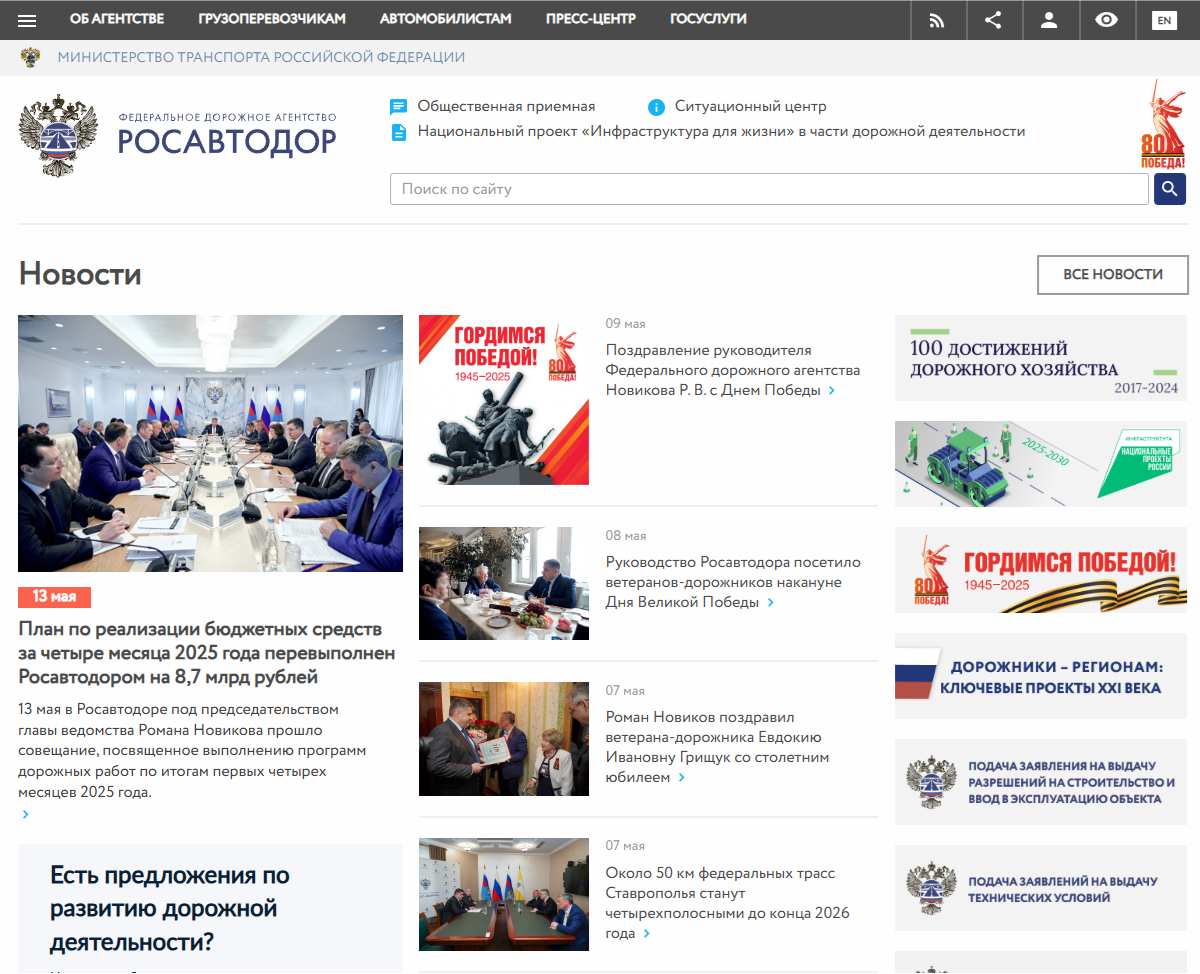Open Гордимся Победой sidebar banner
1200x974 pixels.
pyautogui.click(x=1041, y=570)
